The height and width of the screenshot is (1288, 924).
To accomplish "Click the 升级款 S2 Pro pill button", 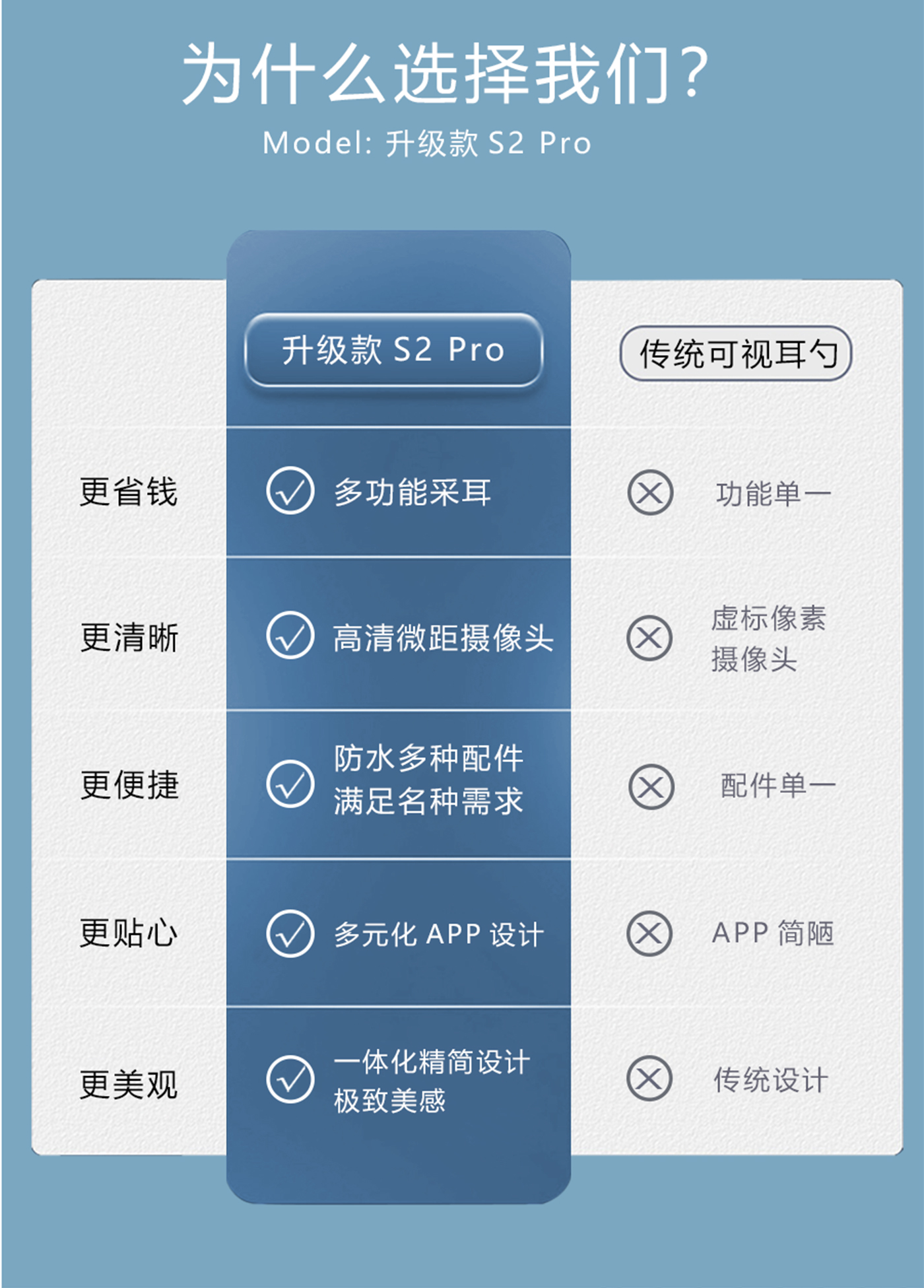I will (x=393, y=350).
